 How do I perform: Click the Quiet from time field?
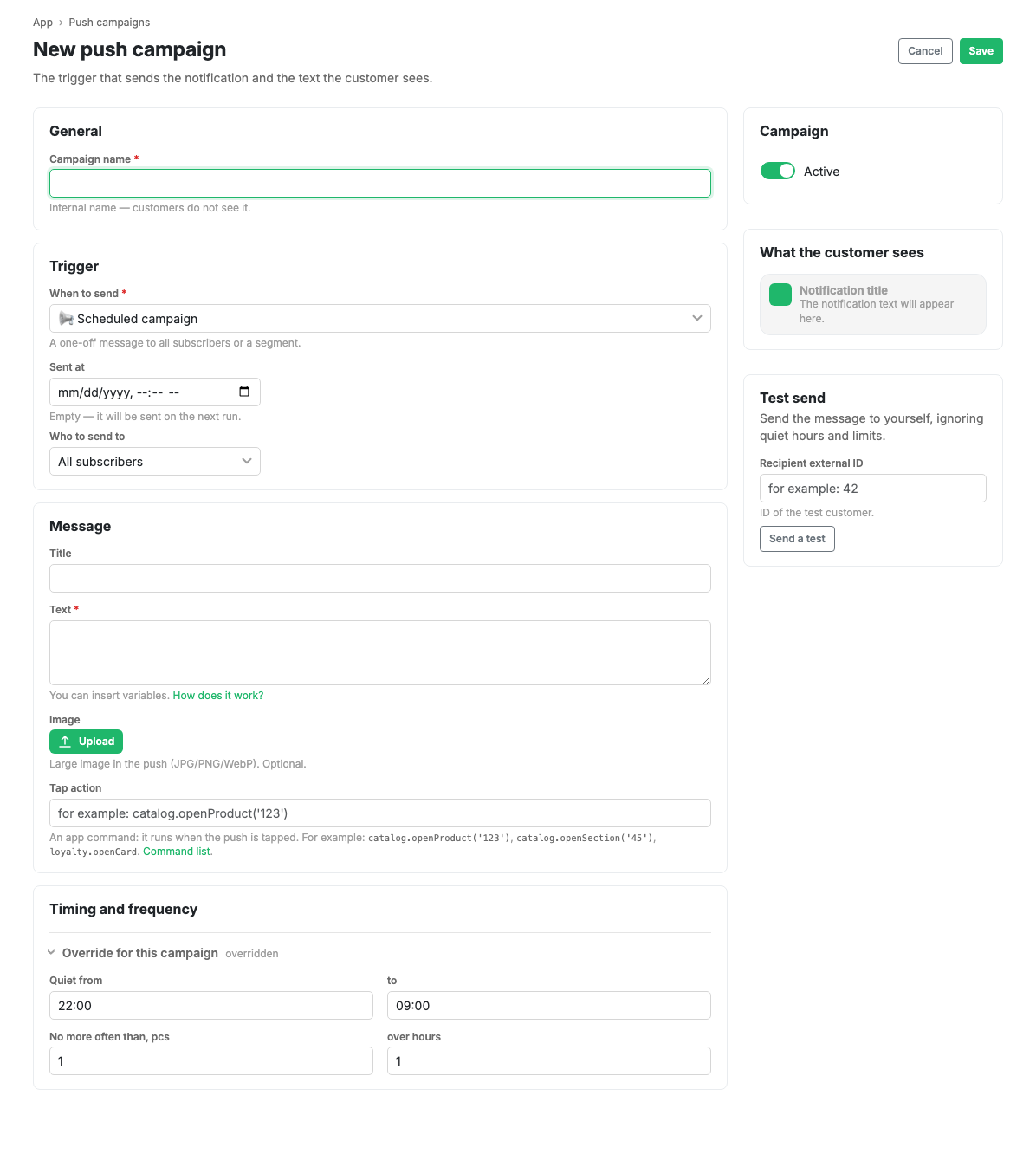point(211,1006)
